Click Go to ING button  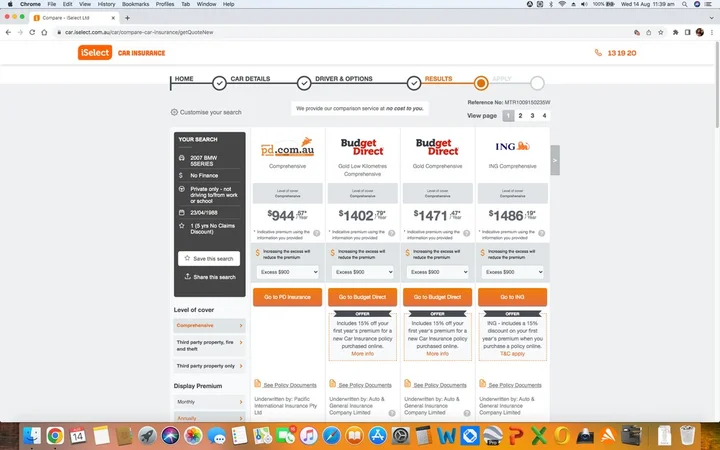click(512, 297)
